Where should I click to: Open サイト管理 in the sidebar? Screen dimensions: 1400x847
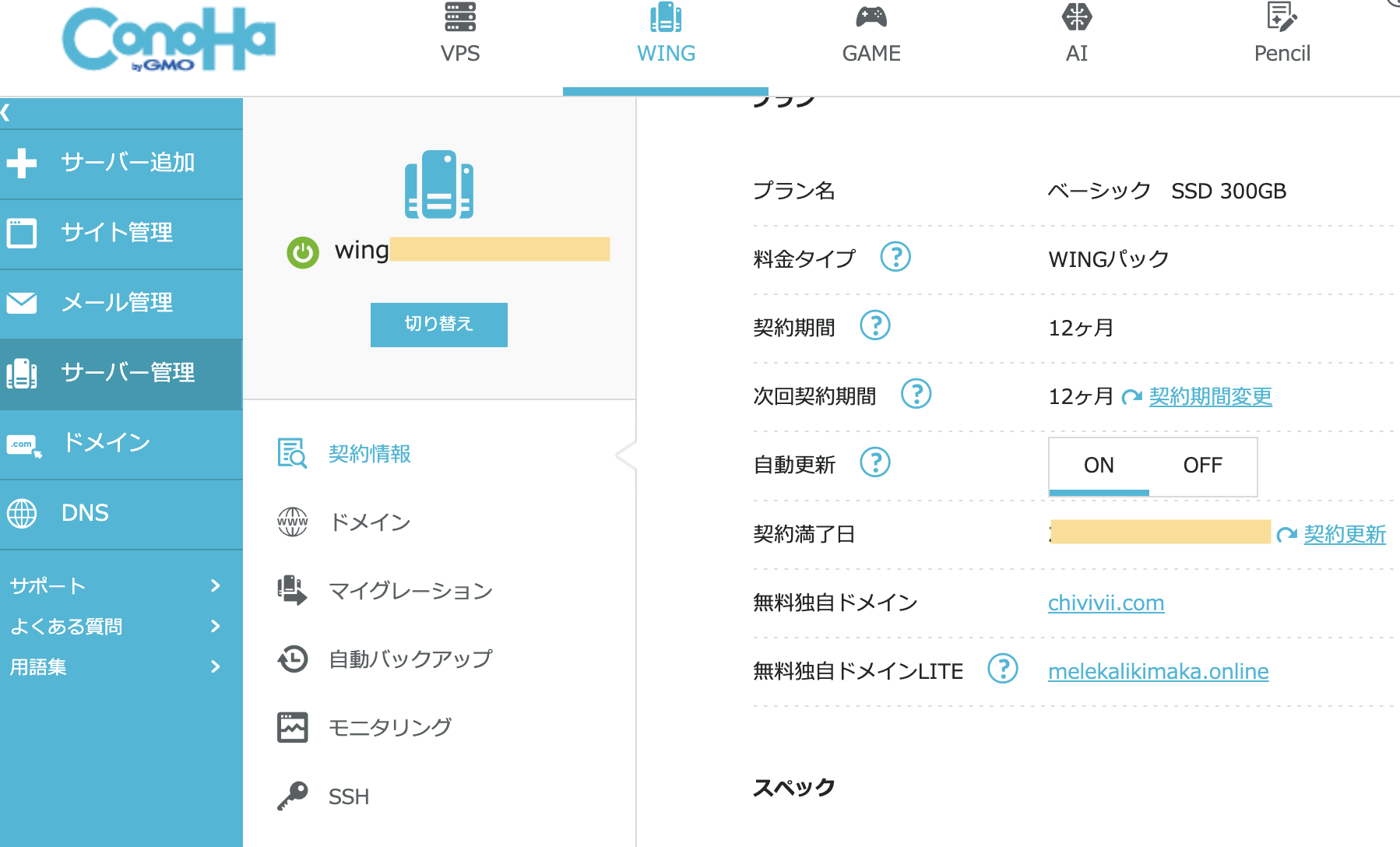click(x=121, y=233)
